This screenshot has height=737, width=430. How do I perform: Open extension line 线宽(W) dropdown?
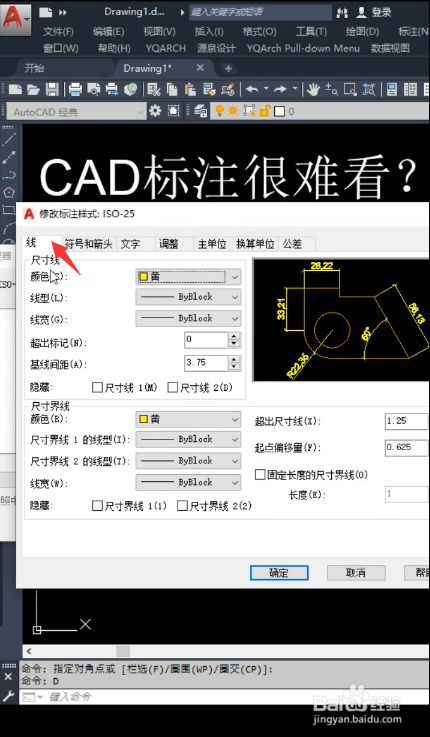(188, 482)
